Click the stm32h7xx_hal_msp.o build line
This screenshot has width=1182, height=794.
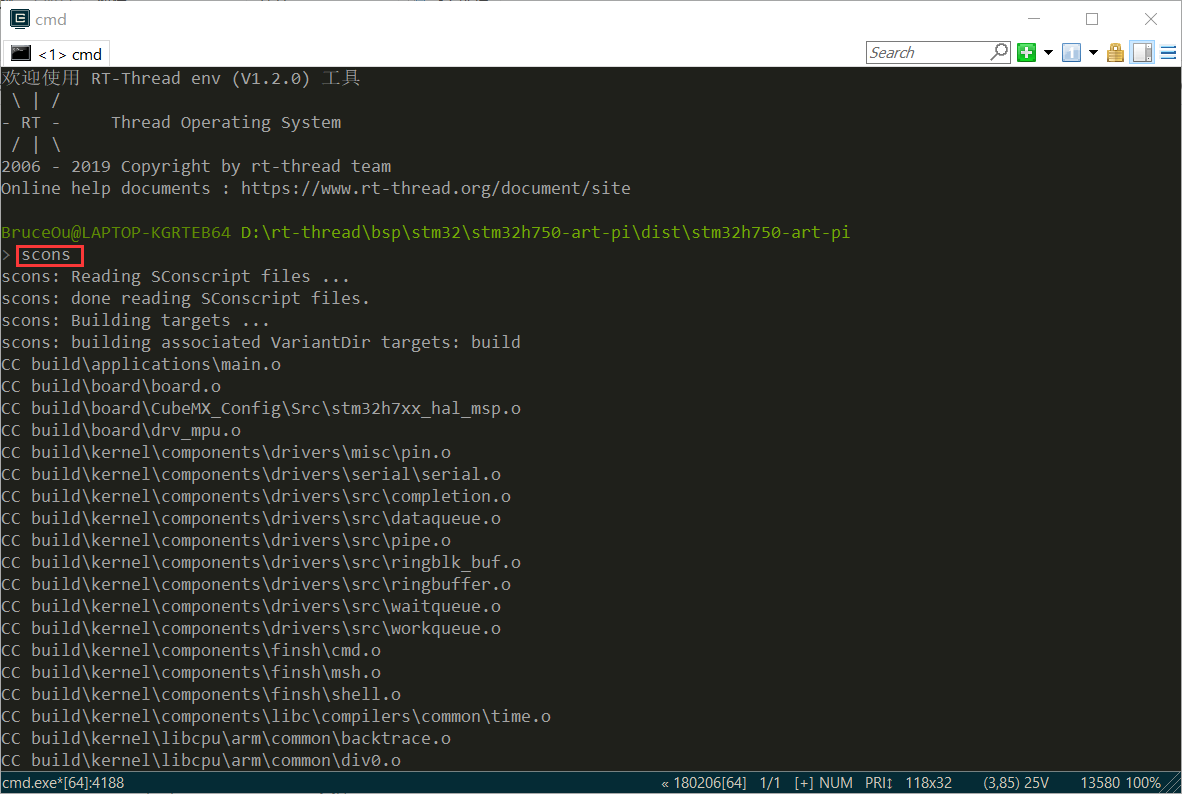pos(261,409)
